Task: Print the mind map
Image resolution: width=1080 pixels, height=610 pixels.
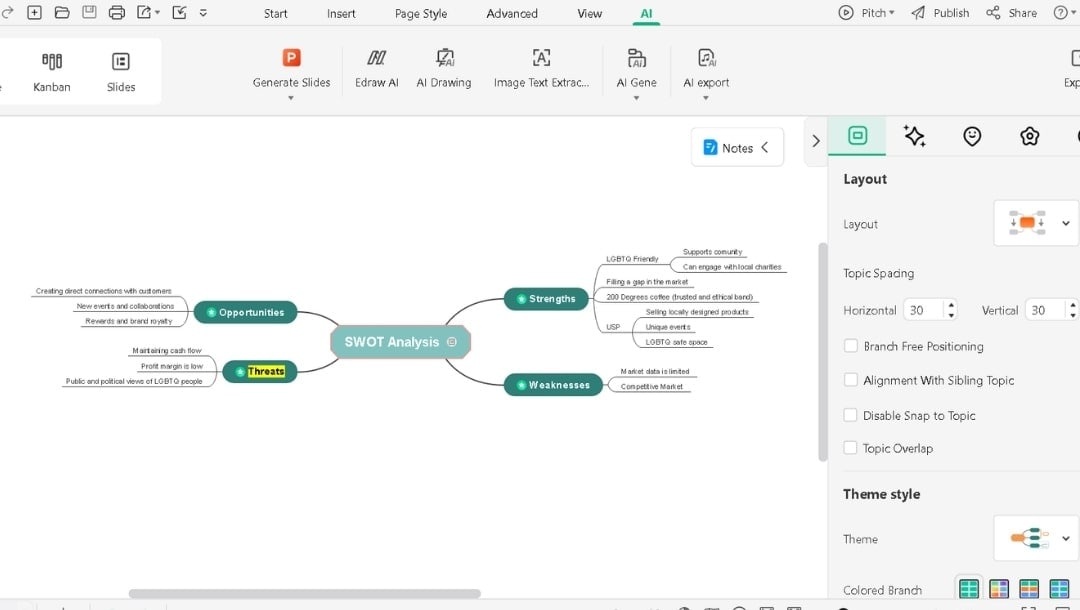Action: (117, 12)
